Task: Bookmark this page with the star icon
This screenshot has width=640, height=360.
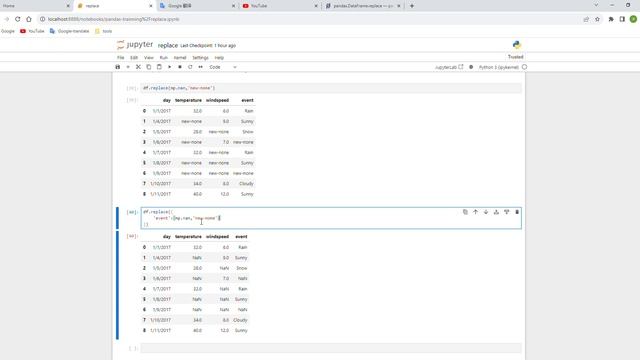Action: tap(597, 19)
